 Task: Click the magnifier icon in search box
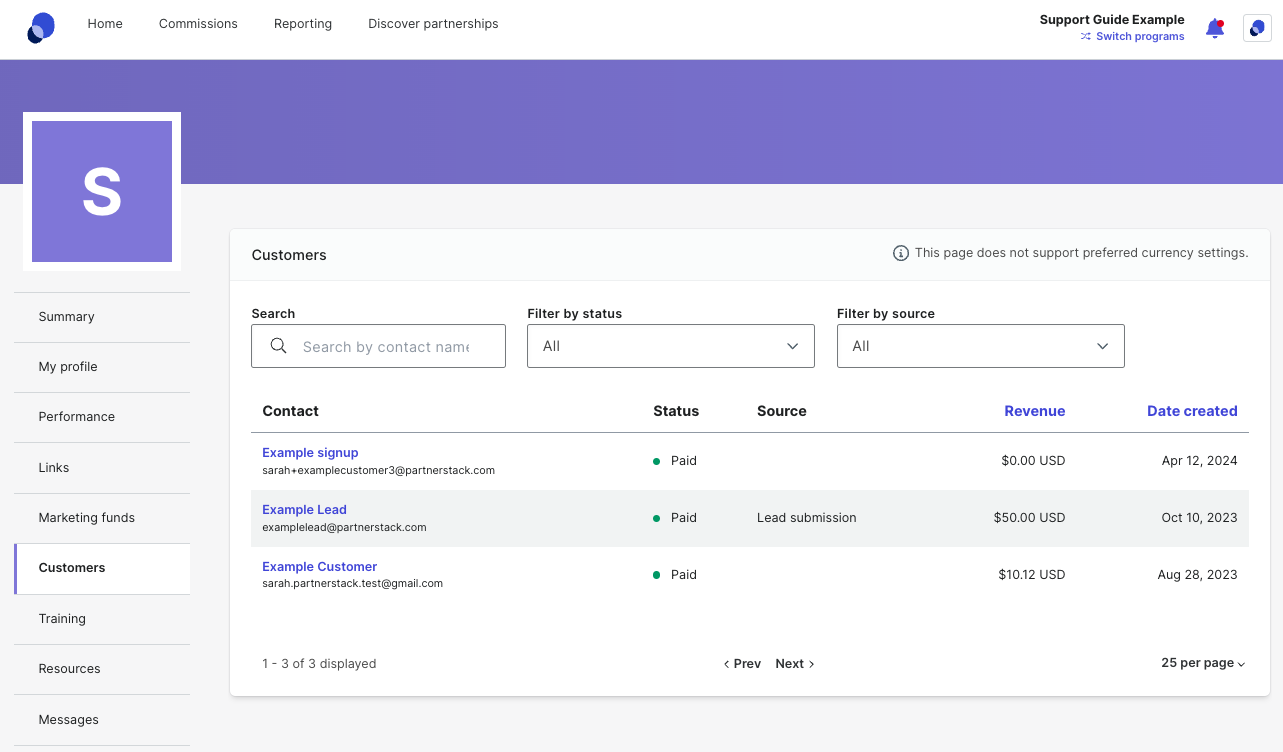(x=279, y=346)
